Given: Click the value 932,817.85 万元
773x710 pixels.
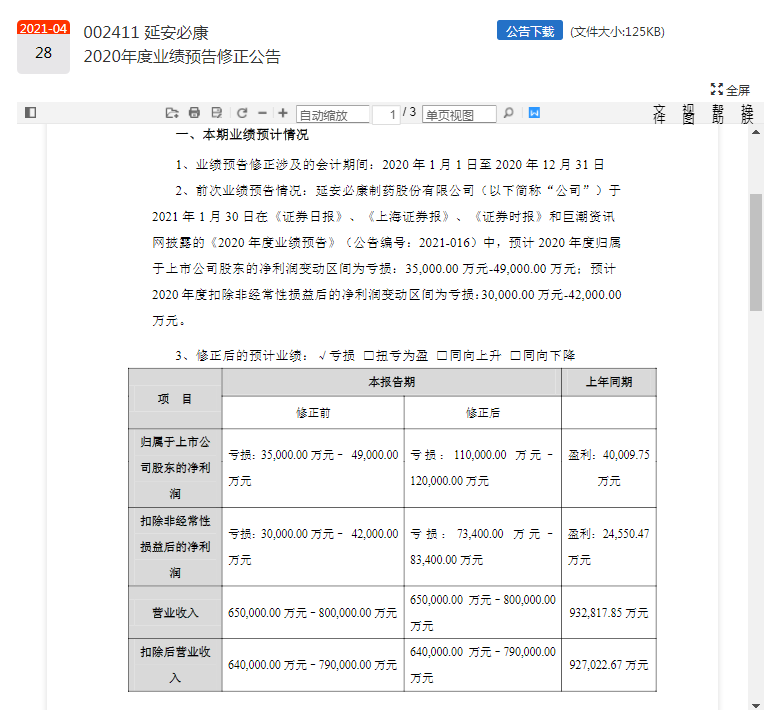Looking at the screenshot, I should point(609,612).
